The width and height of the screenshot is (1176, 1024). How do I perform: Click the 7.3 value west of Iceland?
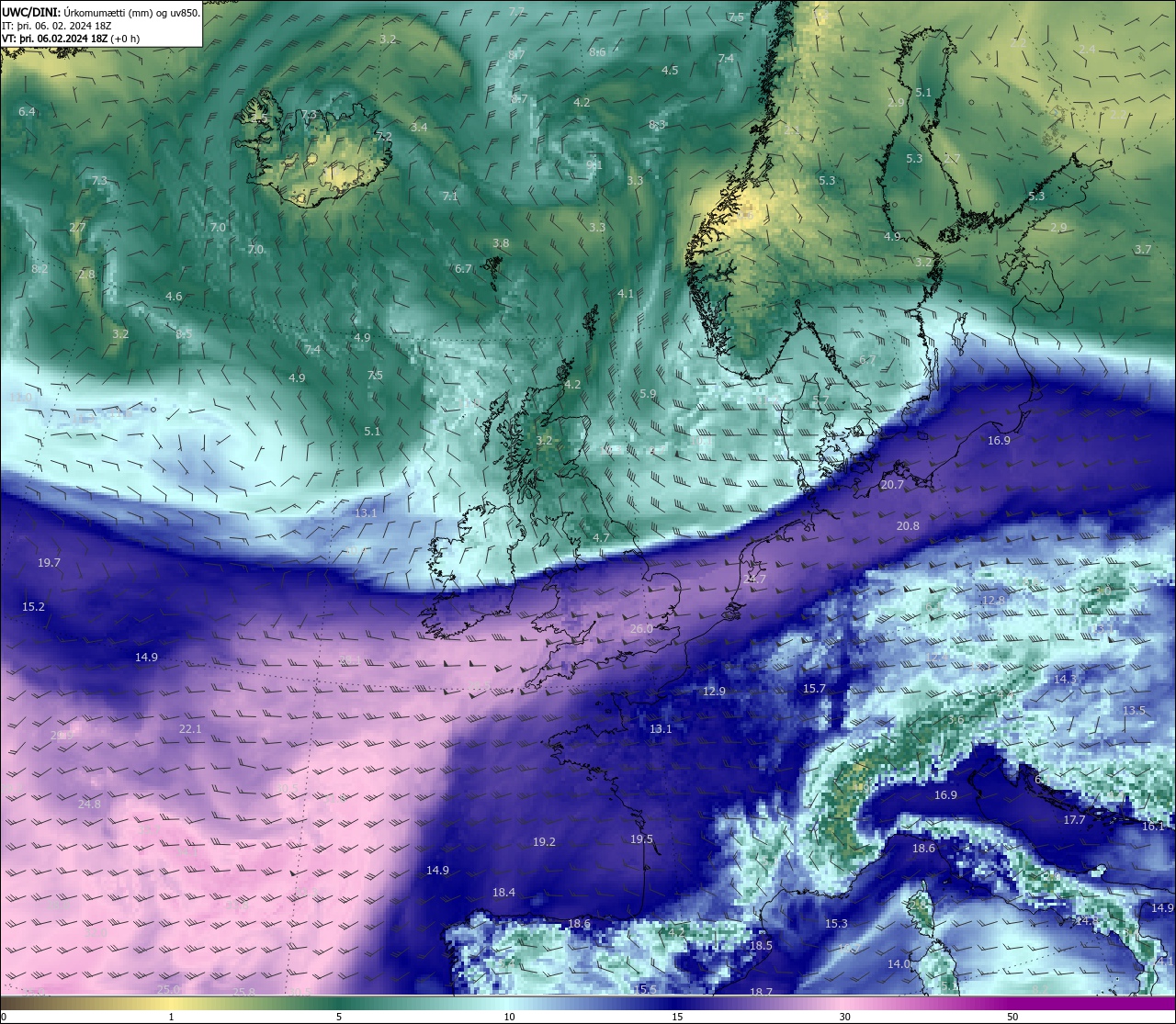pyautogui.click(x=99, y=181)
